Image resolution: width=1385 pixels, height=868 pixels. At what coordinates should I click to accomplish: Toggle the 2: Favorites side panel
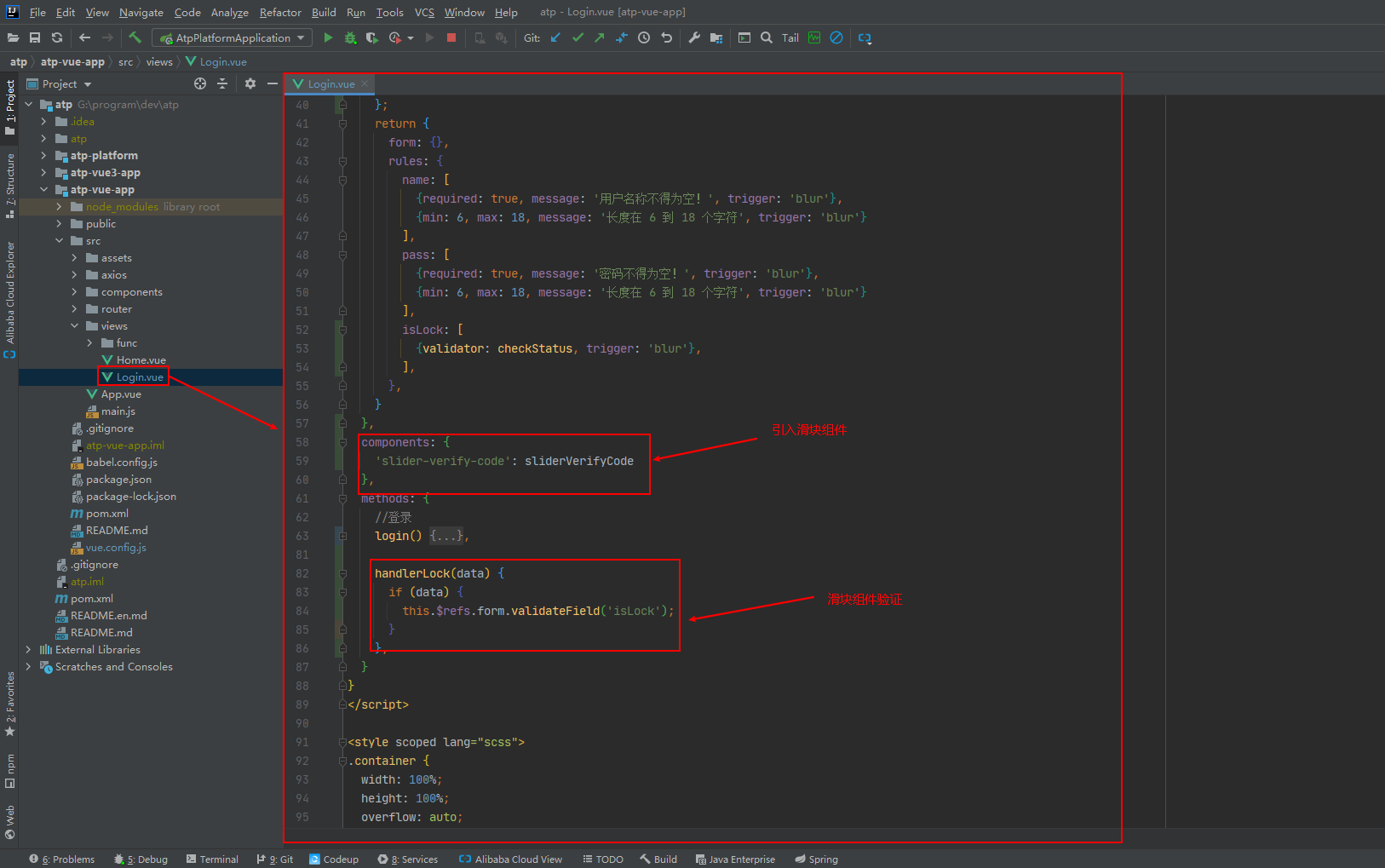click(x=9, y=704)
